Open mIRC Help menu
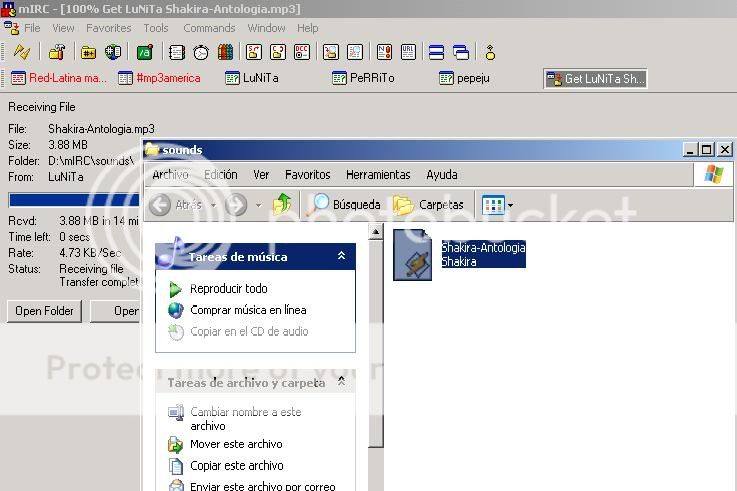Viewport: 737px width, 491px height. tap(307, 28)
